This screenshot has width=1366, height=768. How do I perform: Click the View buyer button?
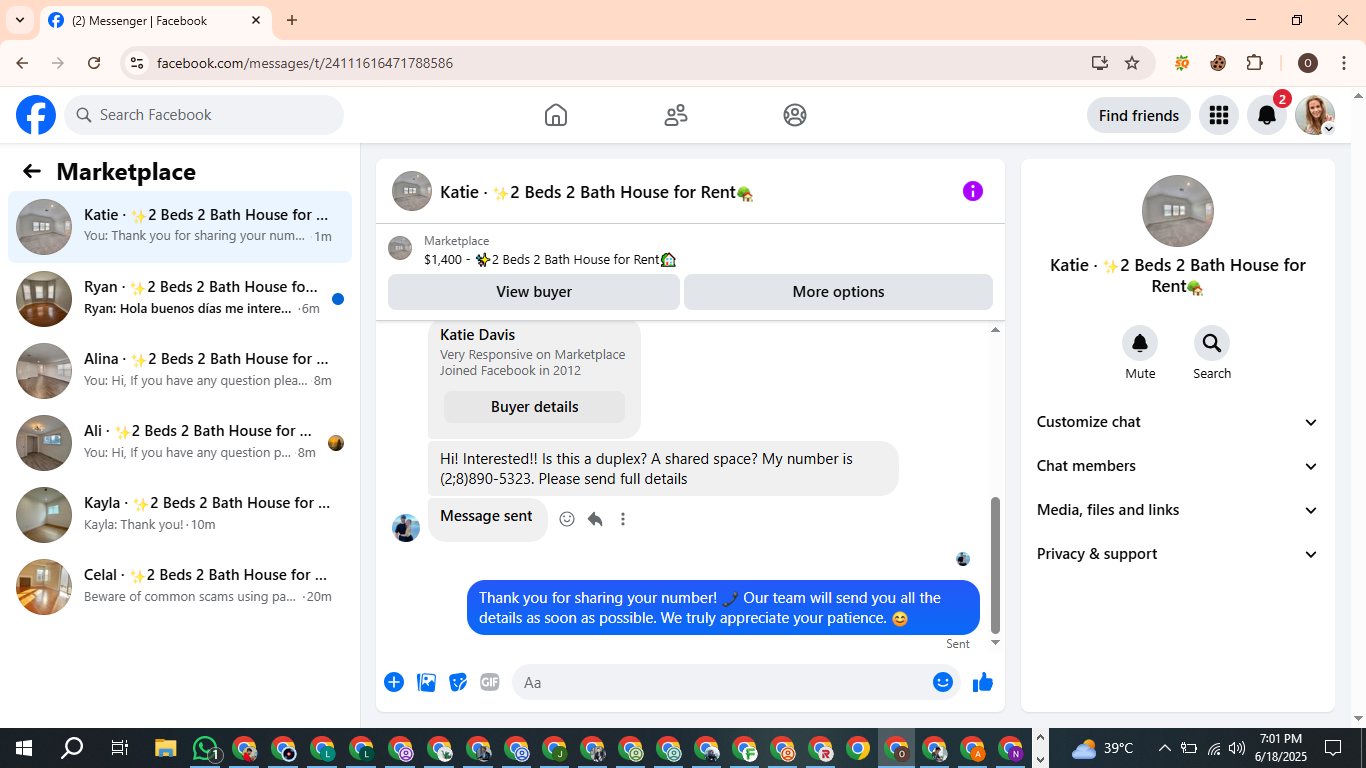click(x=534, y=292)
